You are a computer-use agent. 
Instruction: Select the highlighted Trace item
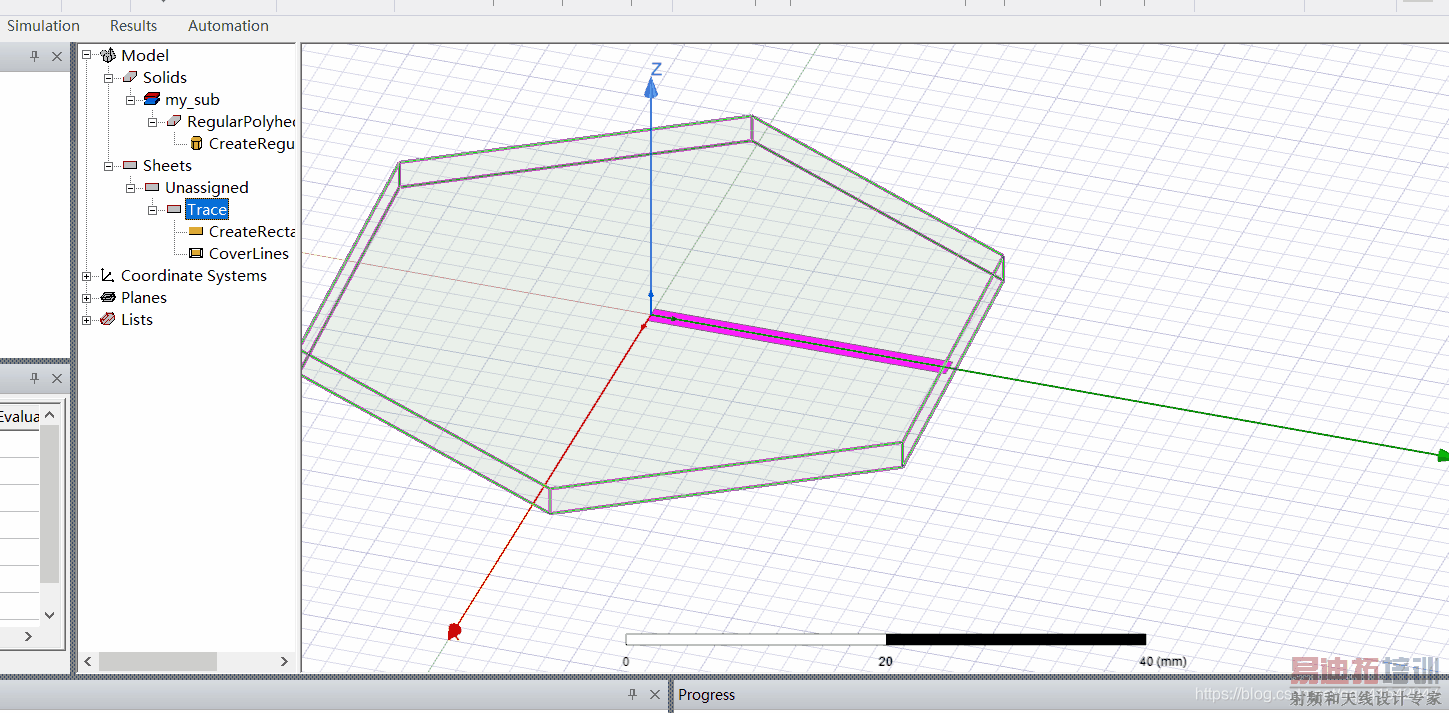point(207,209)
